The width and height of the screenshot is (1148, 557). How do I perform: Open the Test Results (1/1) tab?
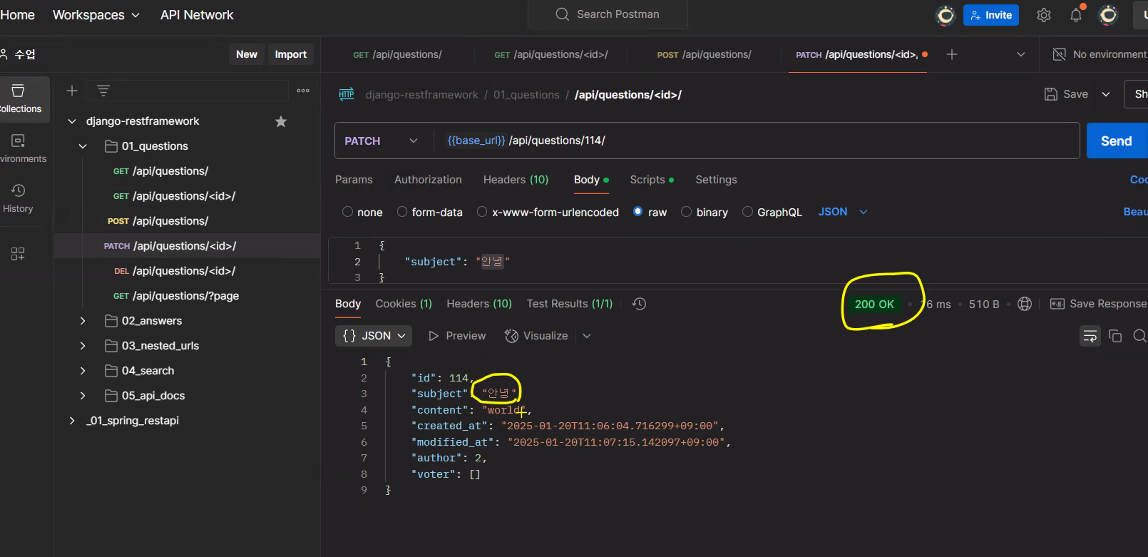point(570,304)
